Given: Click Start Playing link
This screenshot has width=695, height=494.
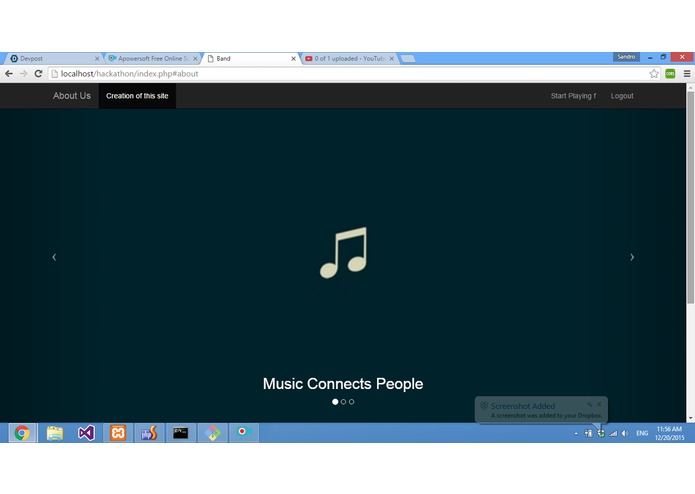Looking at the screenshot, I should pyautogui.click(x=573, y=96).
